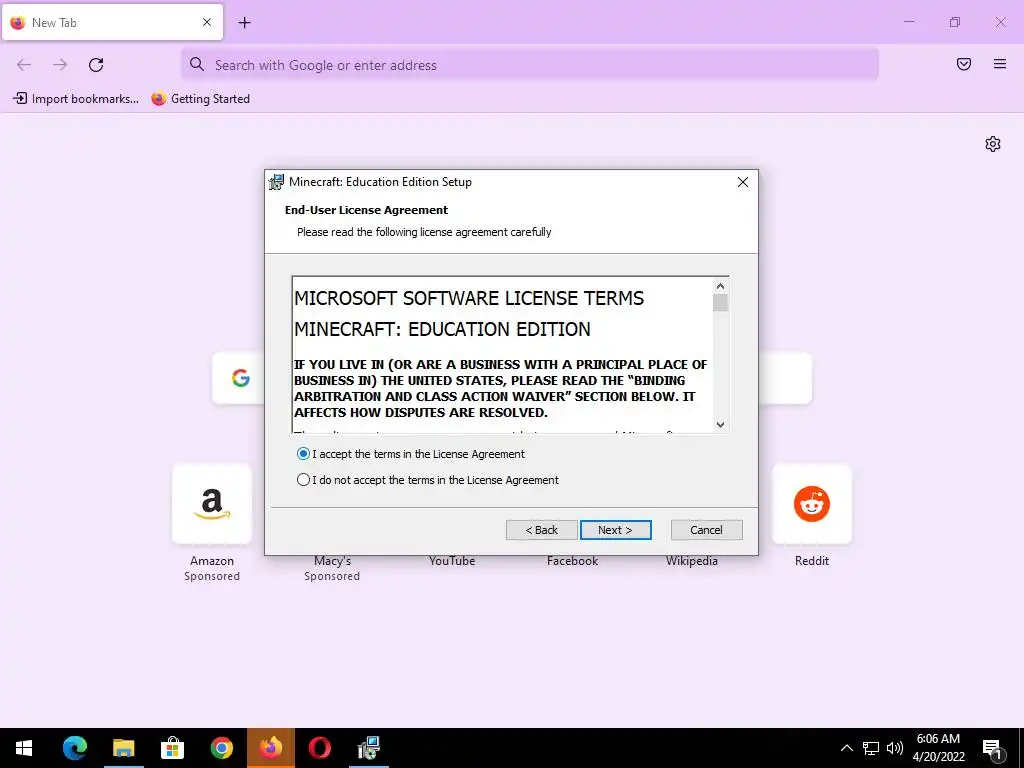Click the license scrollbar thumb
Viewport: 1024px width, 768px height.
pyautogui.click(x=720, y=302)
